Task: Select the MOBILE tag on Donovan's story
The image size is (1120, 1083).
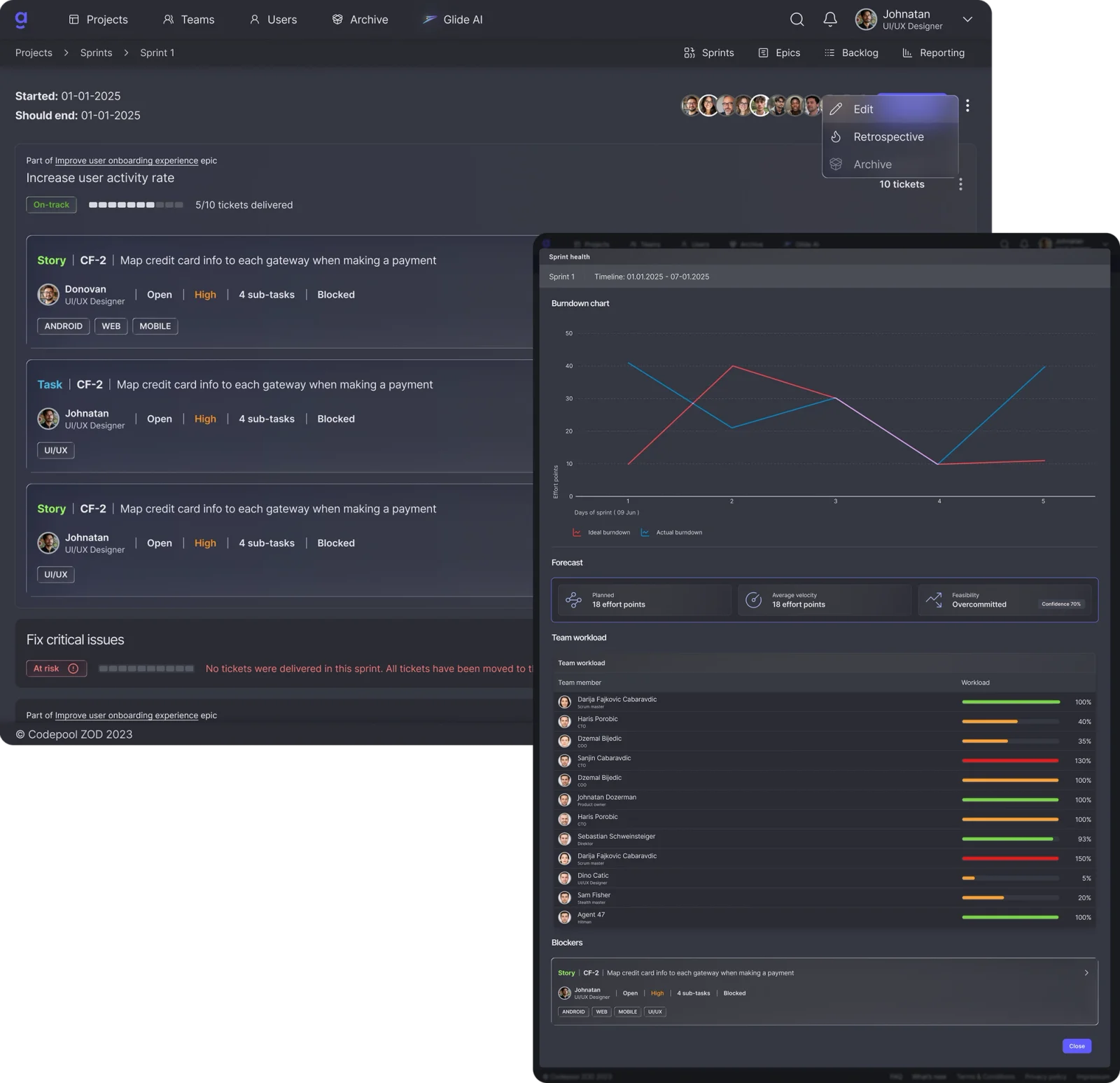Action: click(x=155, y=326)
